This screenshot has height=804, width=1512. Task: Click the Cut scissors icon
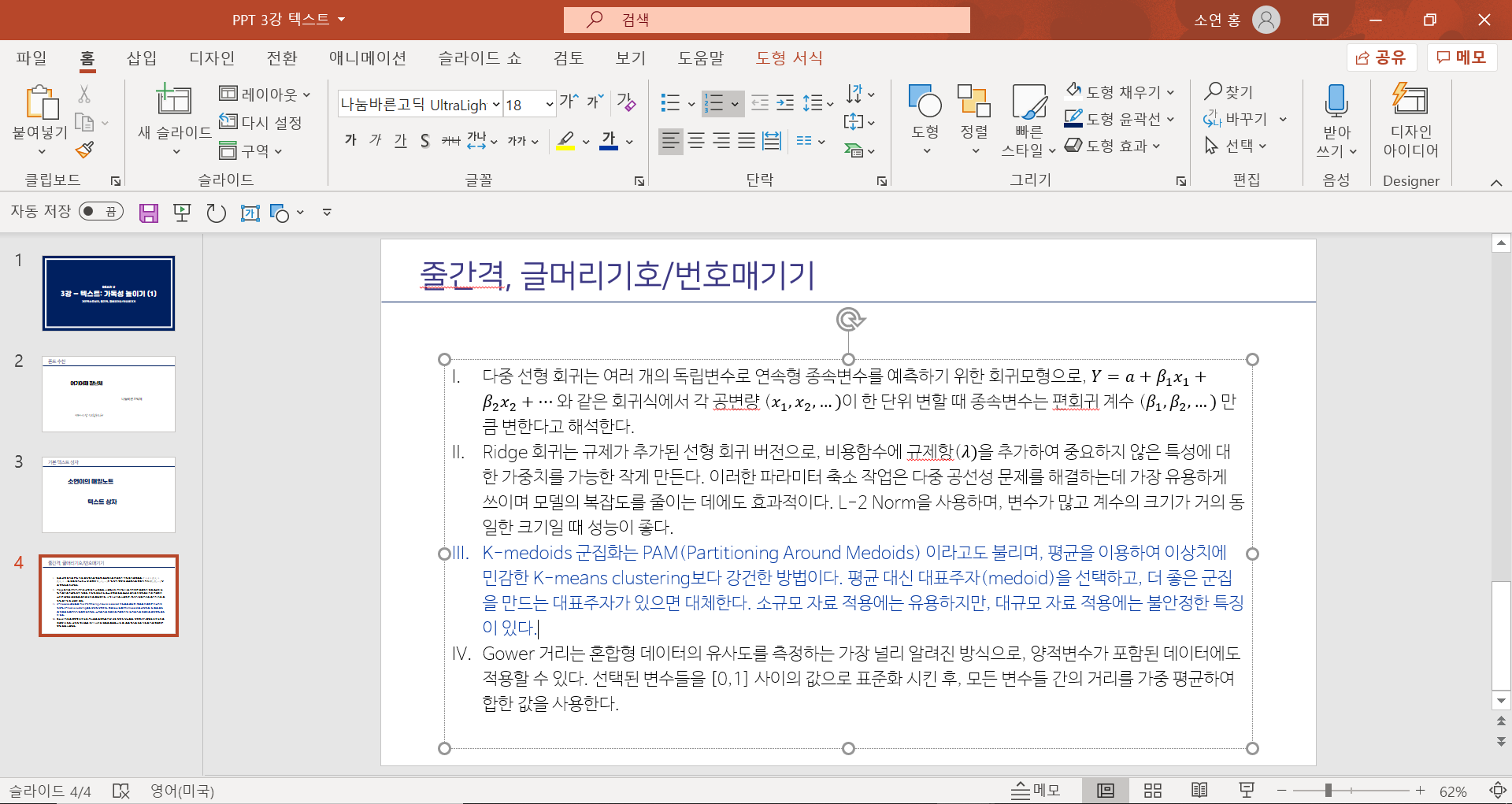pos(84,94)
